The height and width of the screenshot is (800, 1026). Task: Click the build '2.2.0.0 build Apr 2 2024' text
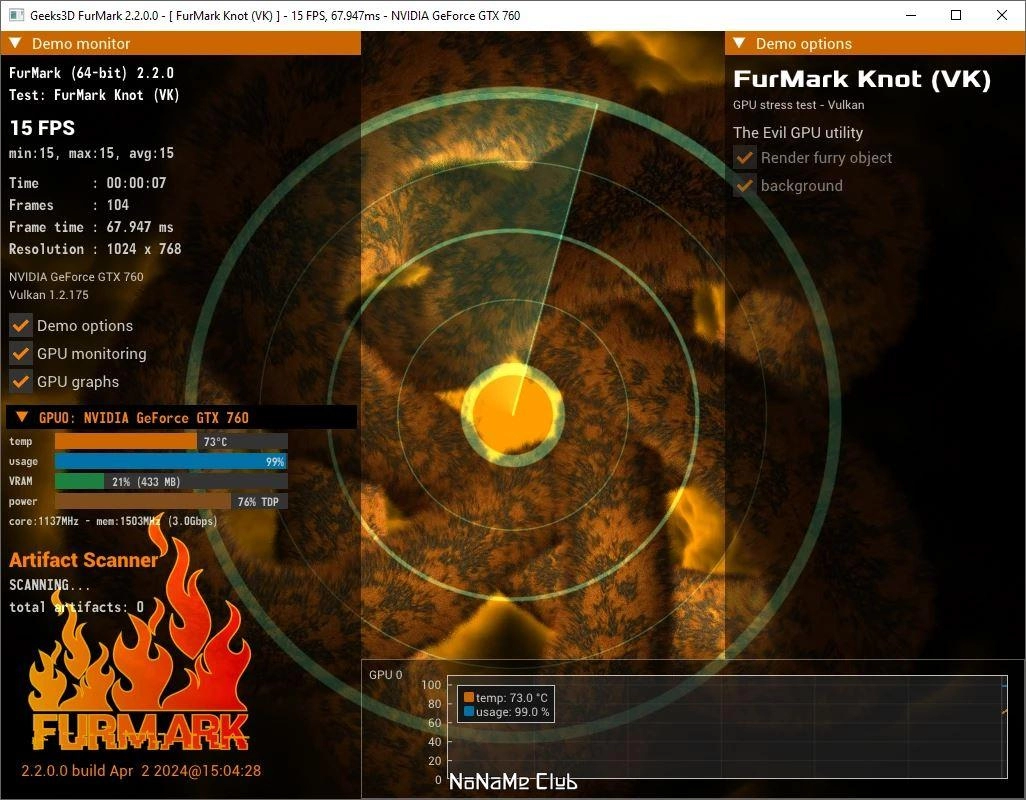pos(141,771)
